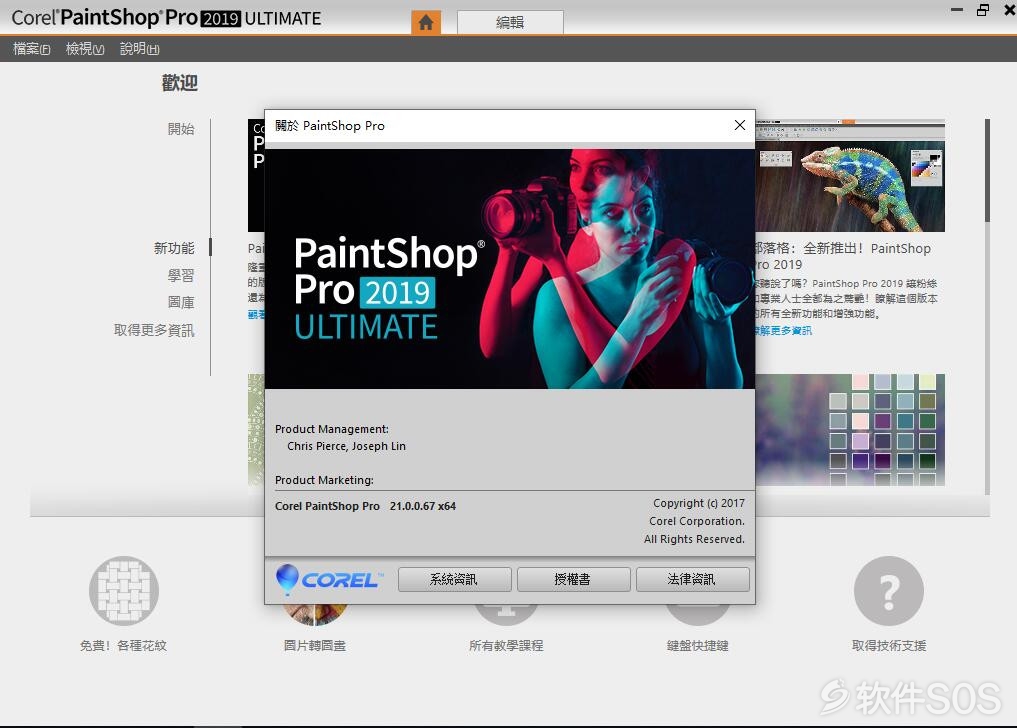Viewport: 1017px width, 728px height.
Task: Select 新功能 in the welcome sidebar
Action: tap(174, 248)
